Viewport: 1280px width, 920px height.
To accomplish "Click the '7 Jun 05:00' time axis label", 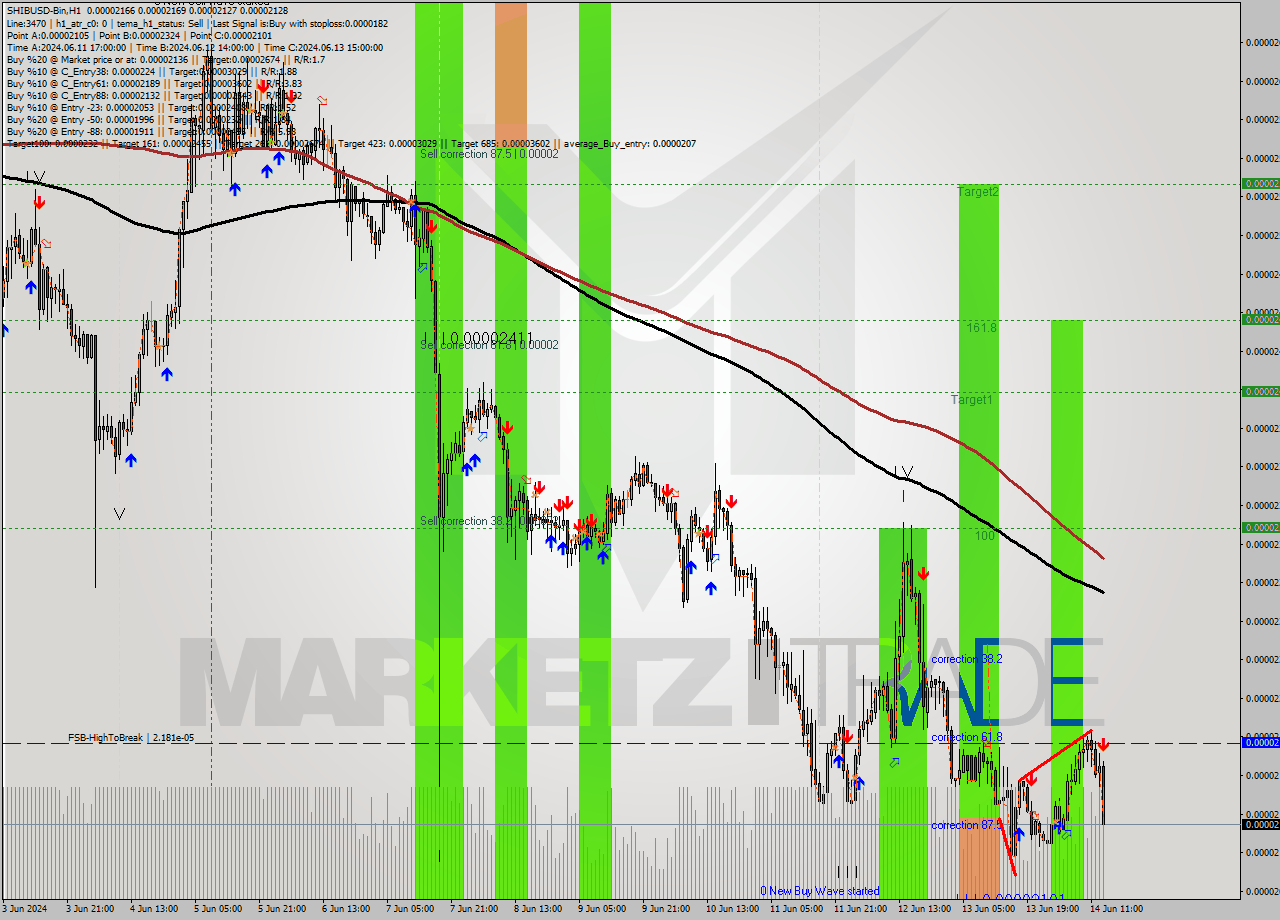I will pyautogui.click(x=410, y=908).
